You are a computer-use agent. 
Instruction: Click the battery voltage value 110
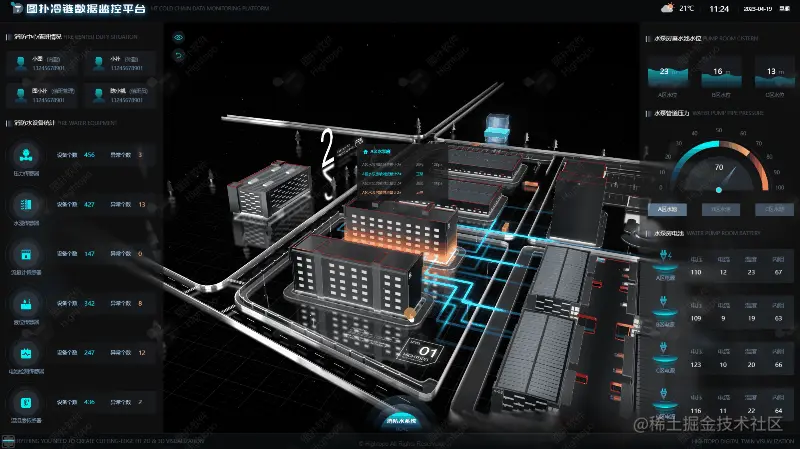click(696, 272)
